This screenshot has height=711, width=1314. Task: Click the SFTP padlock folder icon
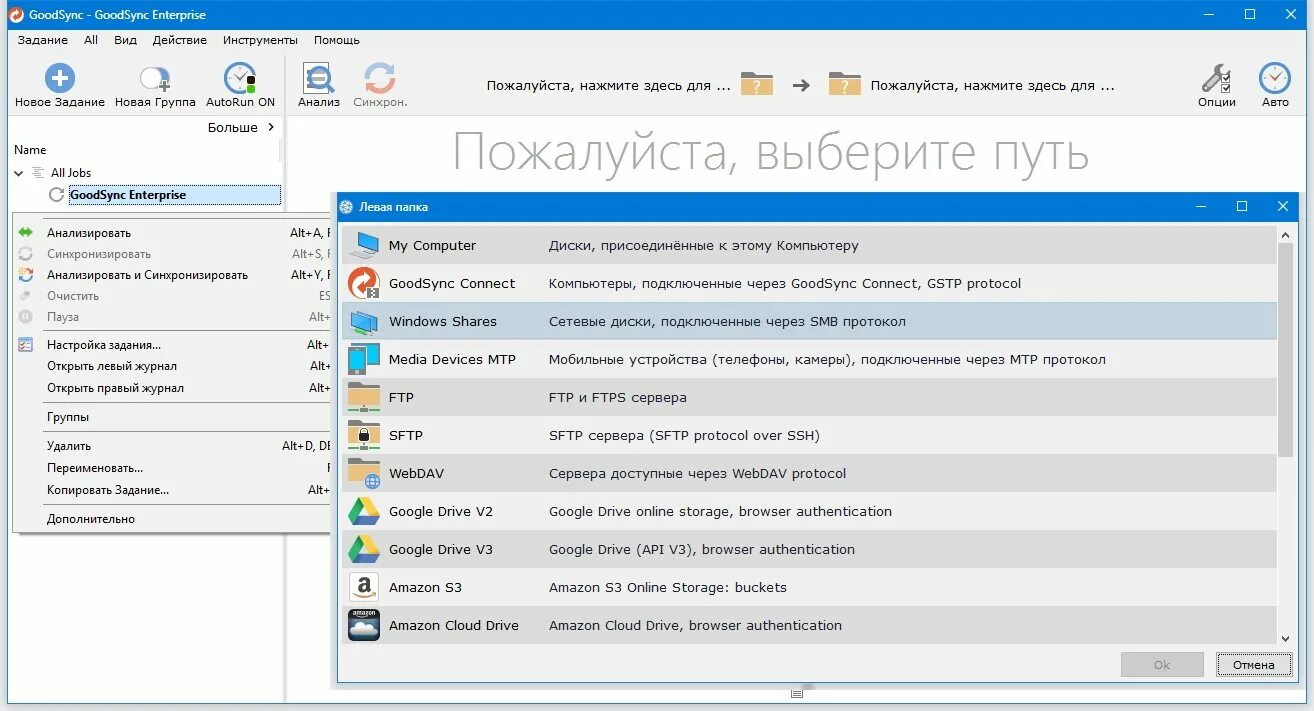[x=364, y=435]
